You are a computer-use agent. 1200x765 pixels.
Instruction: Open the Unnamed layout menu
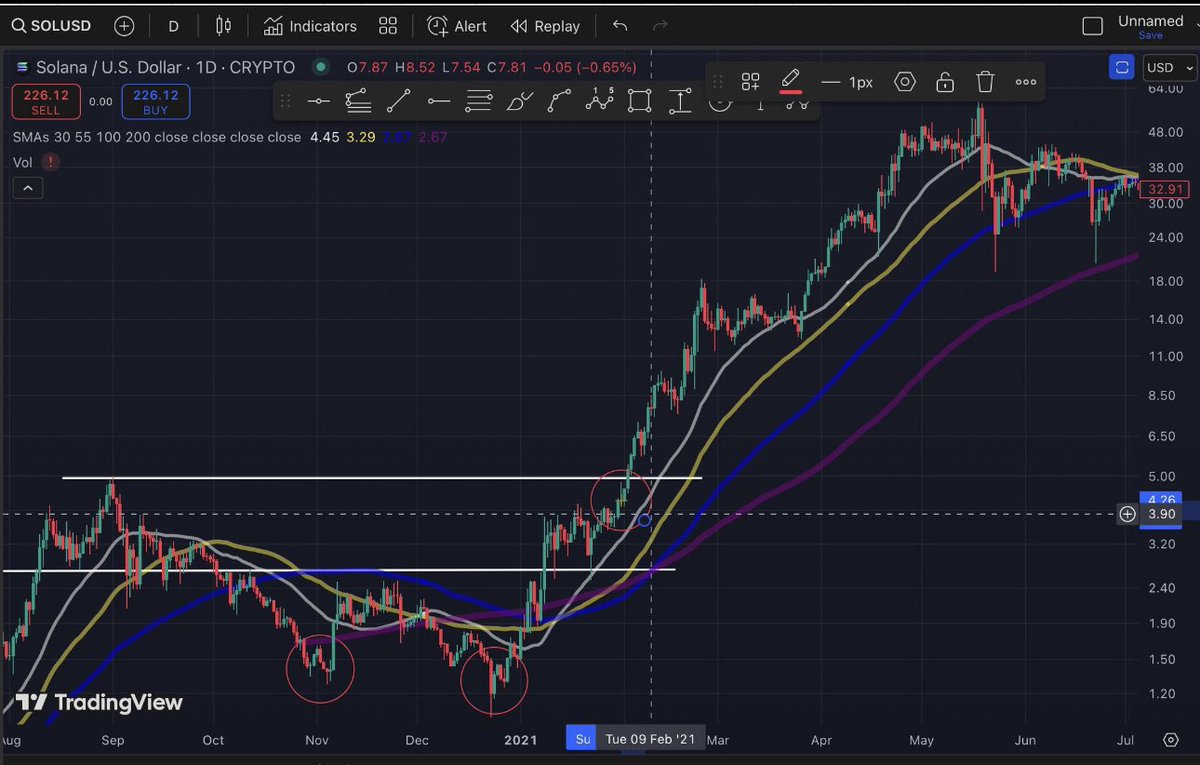(x=1150, y=20)
